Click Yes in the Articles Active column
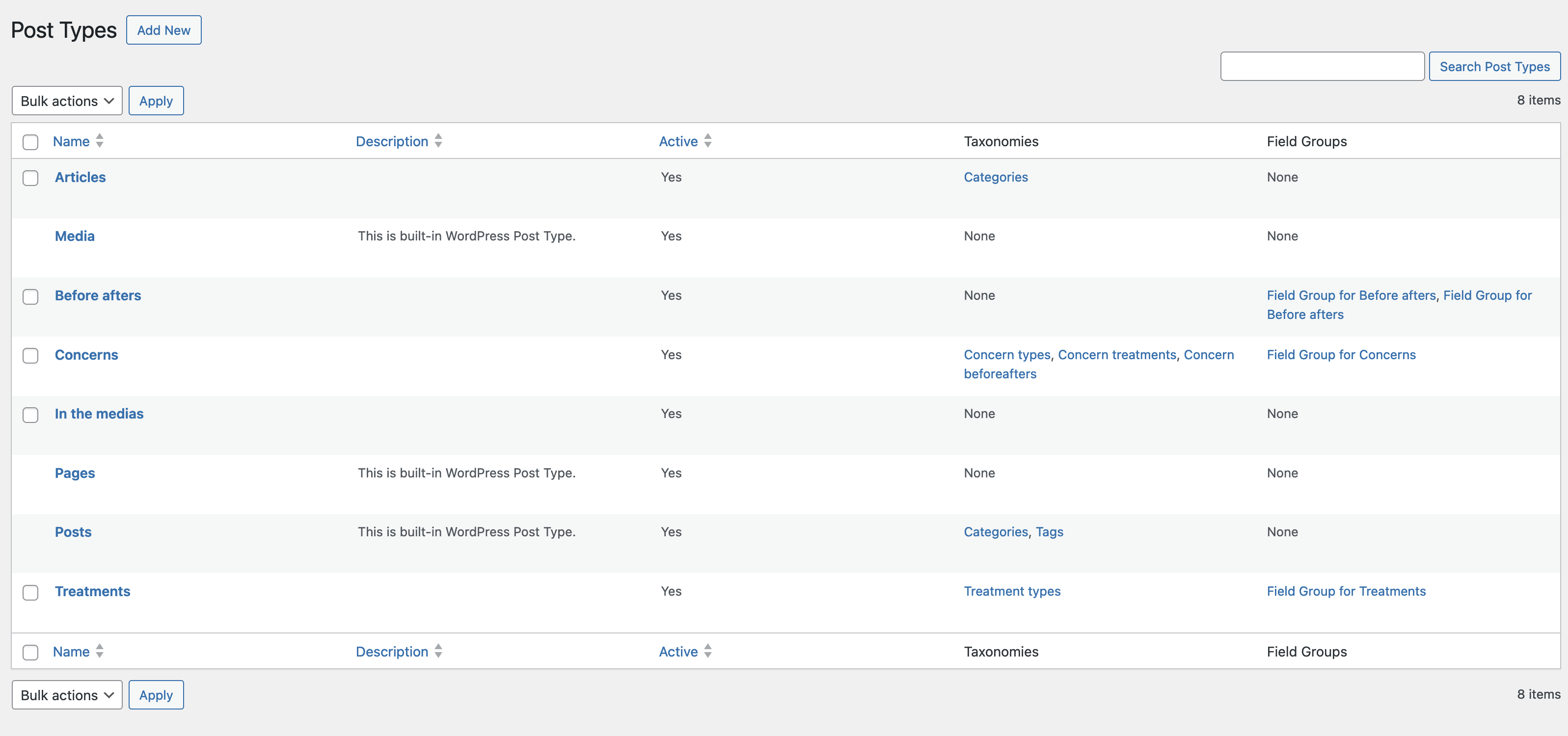The image size is (1568, 736). click(x=672, y=177)
